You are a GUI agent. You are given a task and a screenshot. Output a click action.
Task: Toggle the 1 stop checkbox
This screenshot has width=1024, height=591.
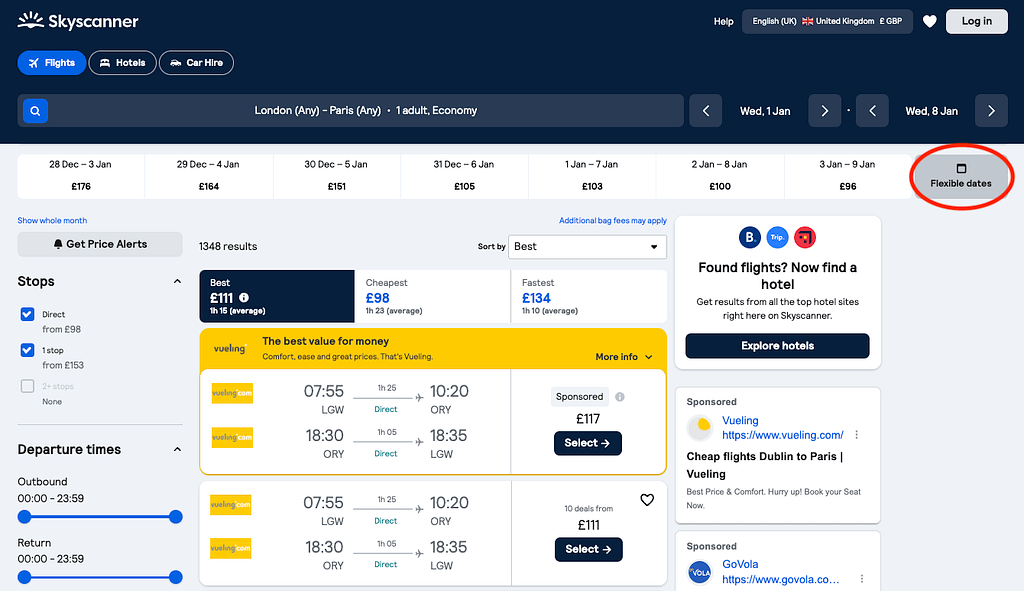click(27, 350)
